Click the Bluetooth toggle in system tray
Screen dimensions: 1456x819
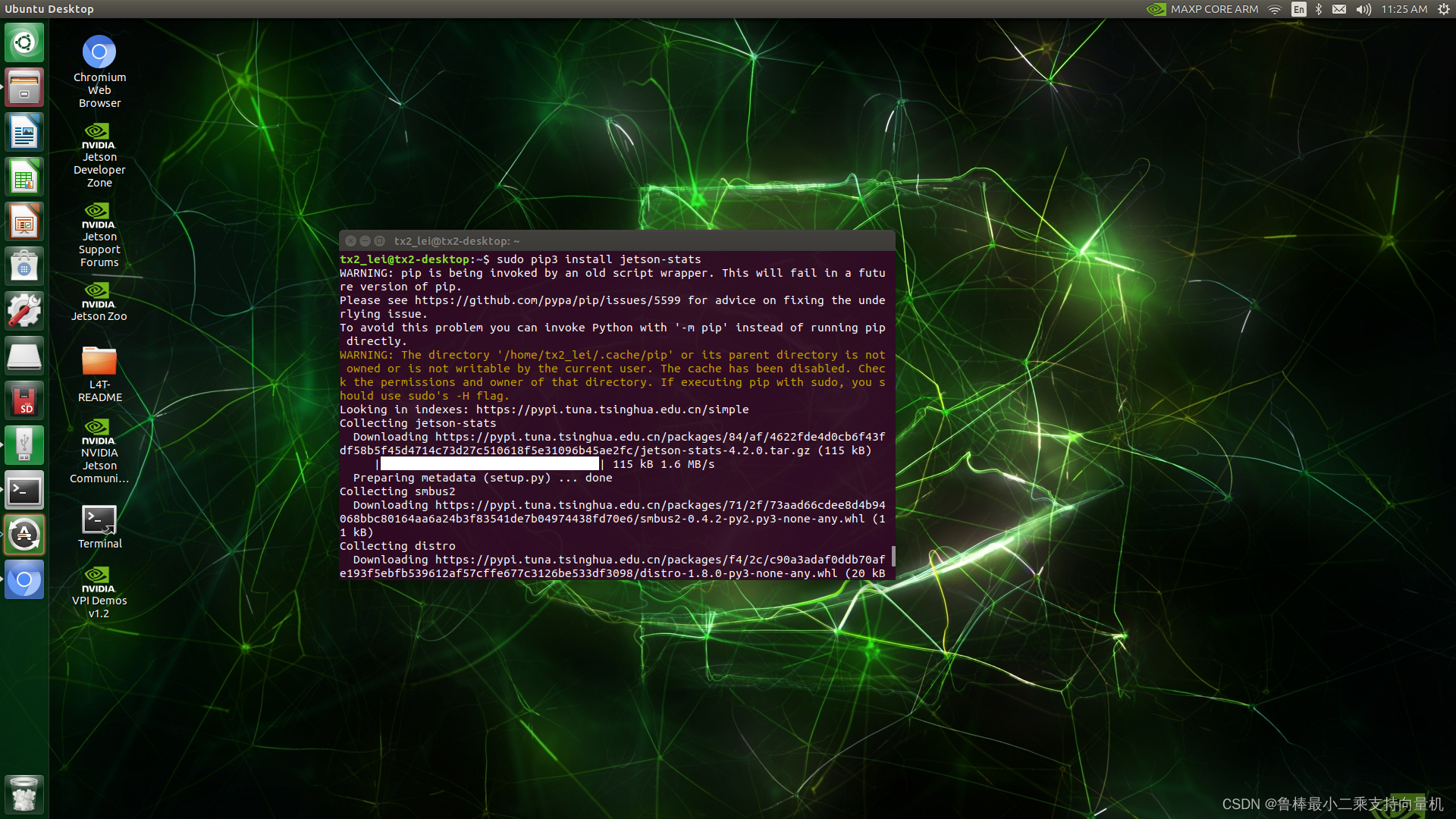1317,10
